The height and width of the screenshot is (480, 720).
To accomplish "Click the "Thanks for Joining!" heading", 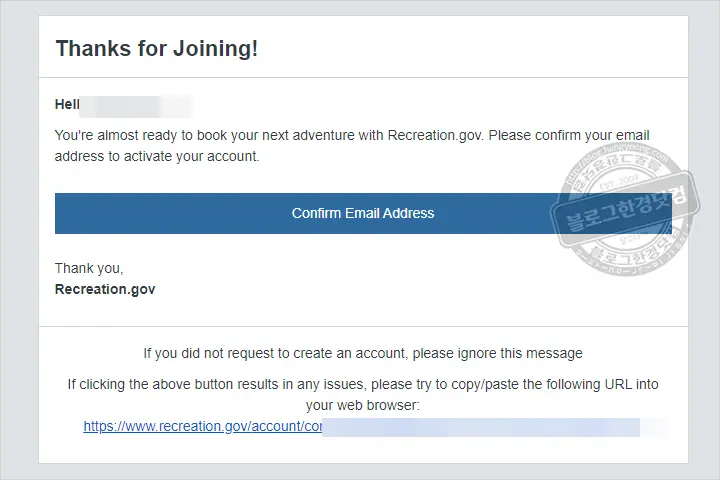I will pyautogui.click(x=157, y=48).
